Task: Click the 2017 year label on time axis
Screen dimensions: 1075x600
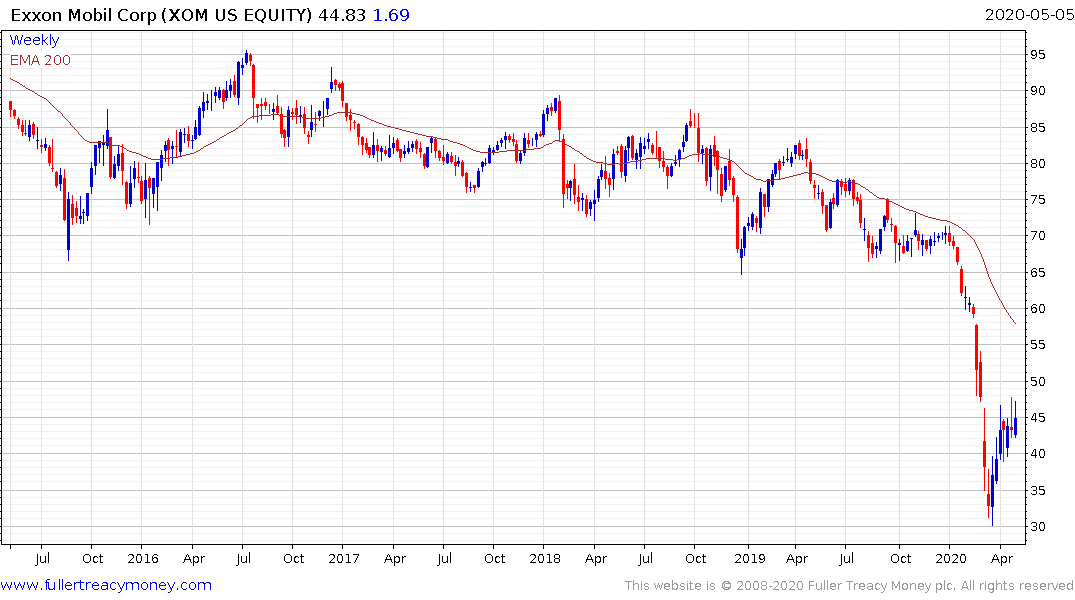Action: [x=343, y=559]
